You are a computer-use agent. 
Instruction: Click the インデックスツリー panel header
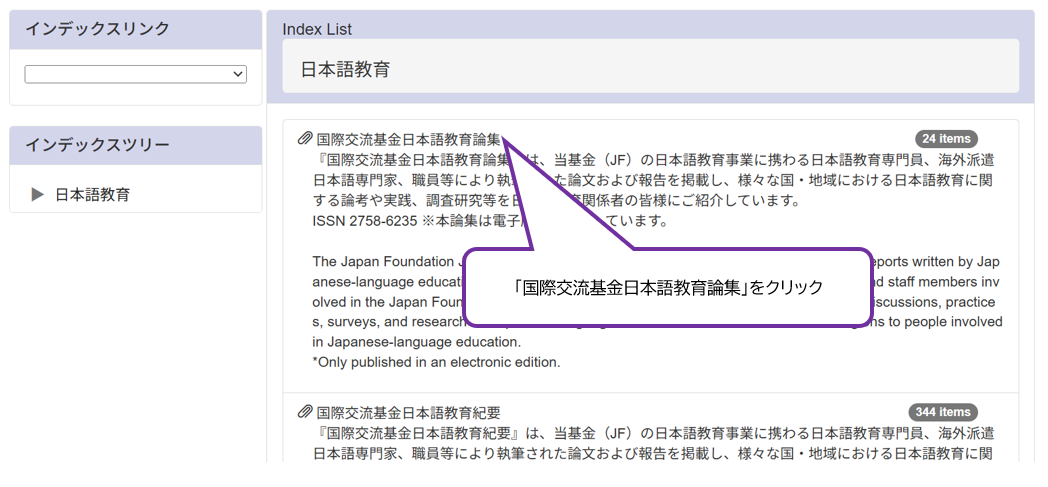[x=136, y=146]
